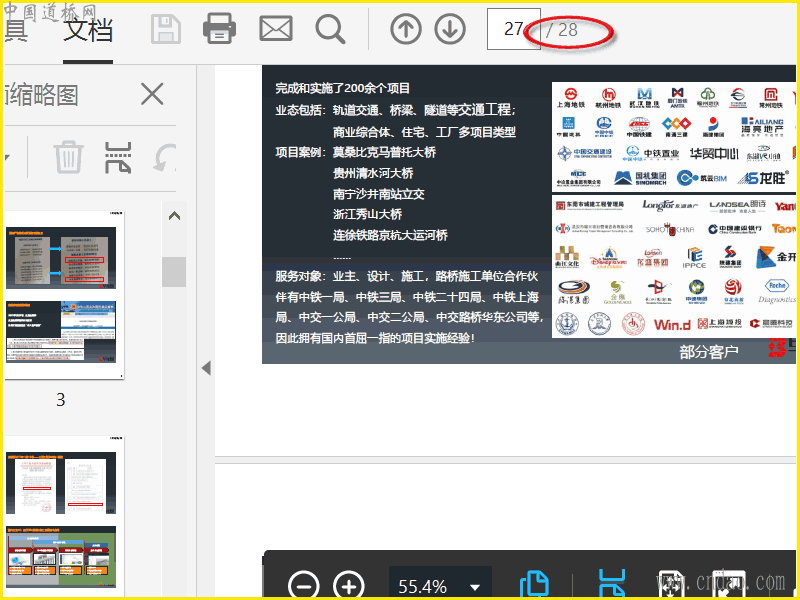Delete the selected page with the trash icon
Viewport: 800px width, 600px height.
tap(68, 156)
